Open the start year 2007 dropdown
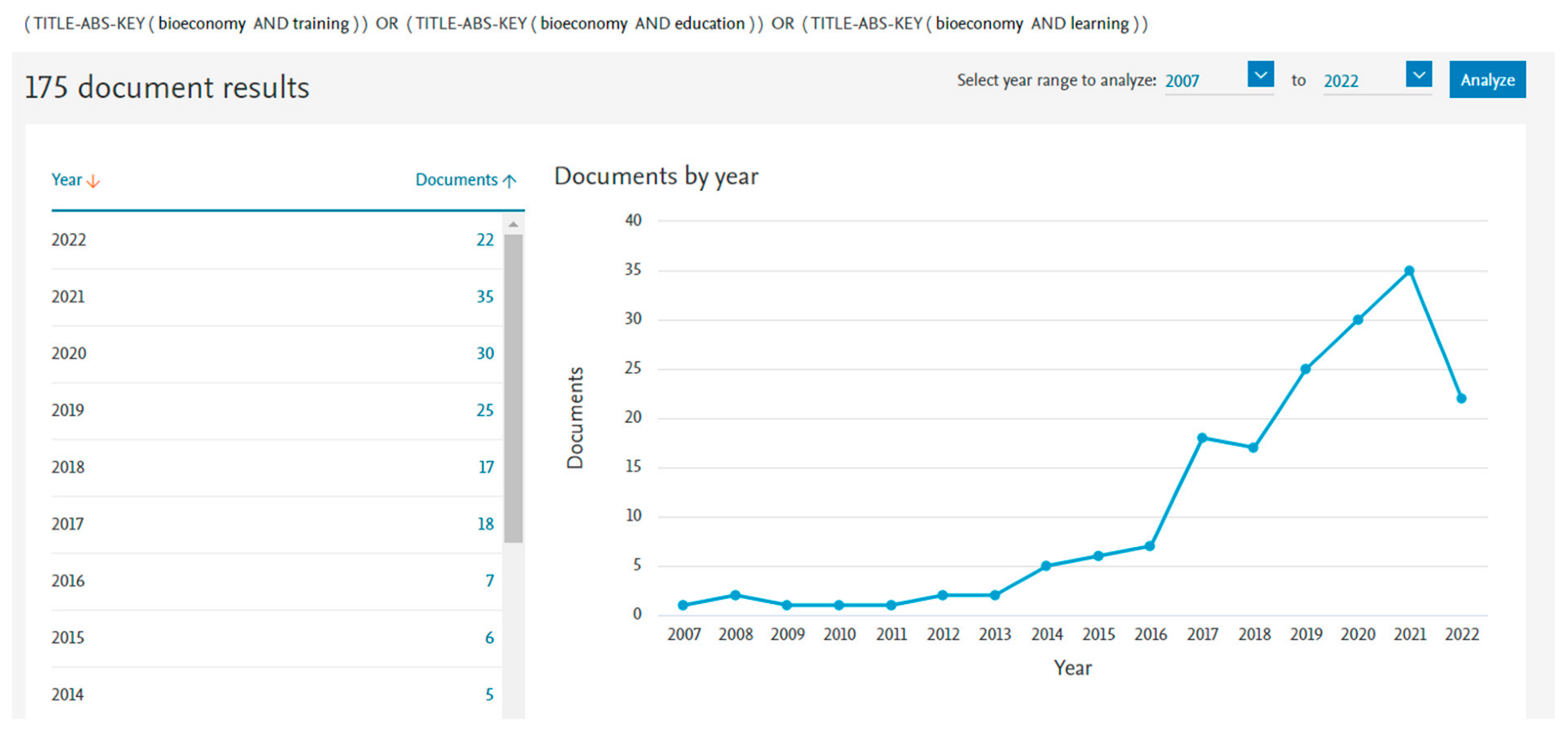Image resolution: width=1568 pixels, height=738 pixels. click(1259, 75)
